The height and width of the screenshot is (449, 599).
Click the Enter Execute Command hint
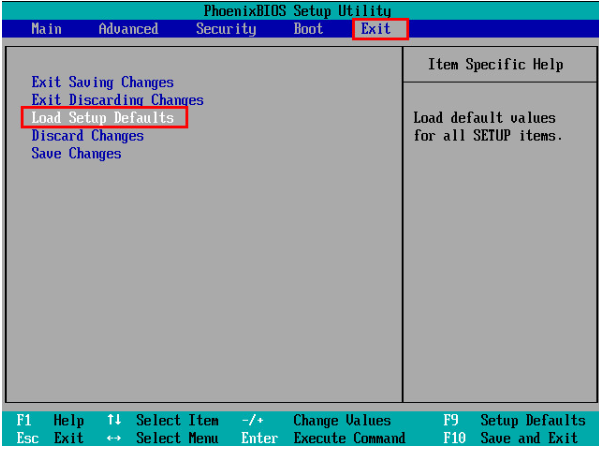[x=323, y=438]
